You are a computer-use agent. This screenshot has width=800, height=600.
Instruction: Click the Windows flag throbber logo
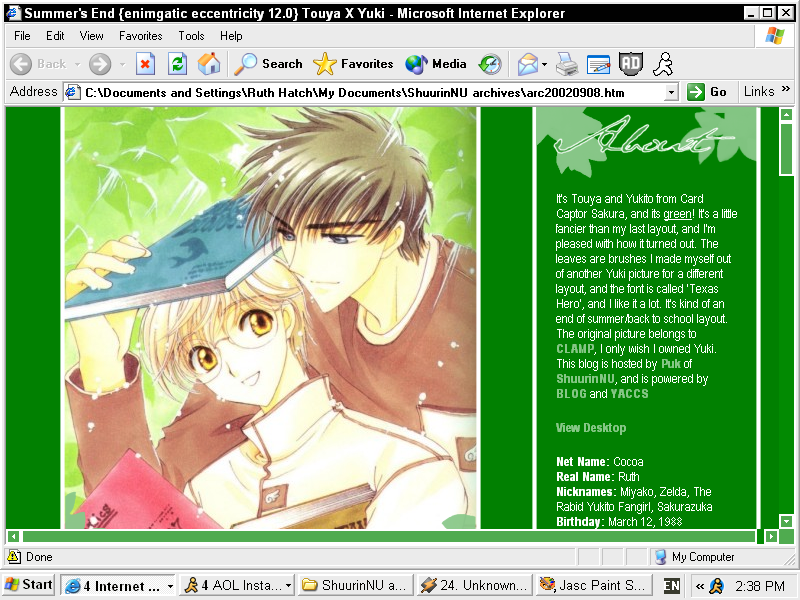tap(774, 36)
